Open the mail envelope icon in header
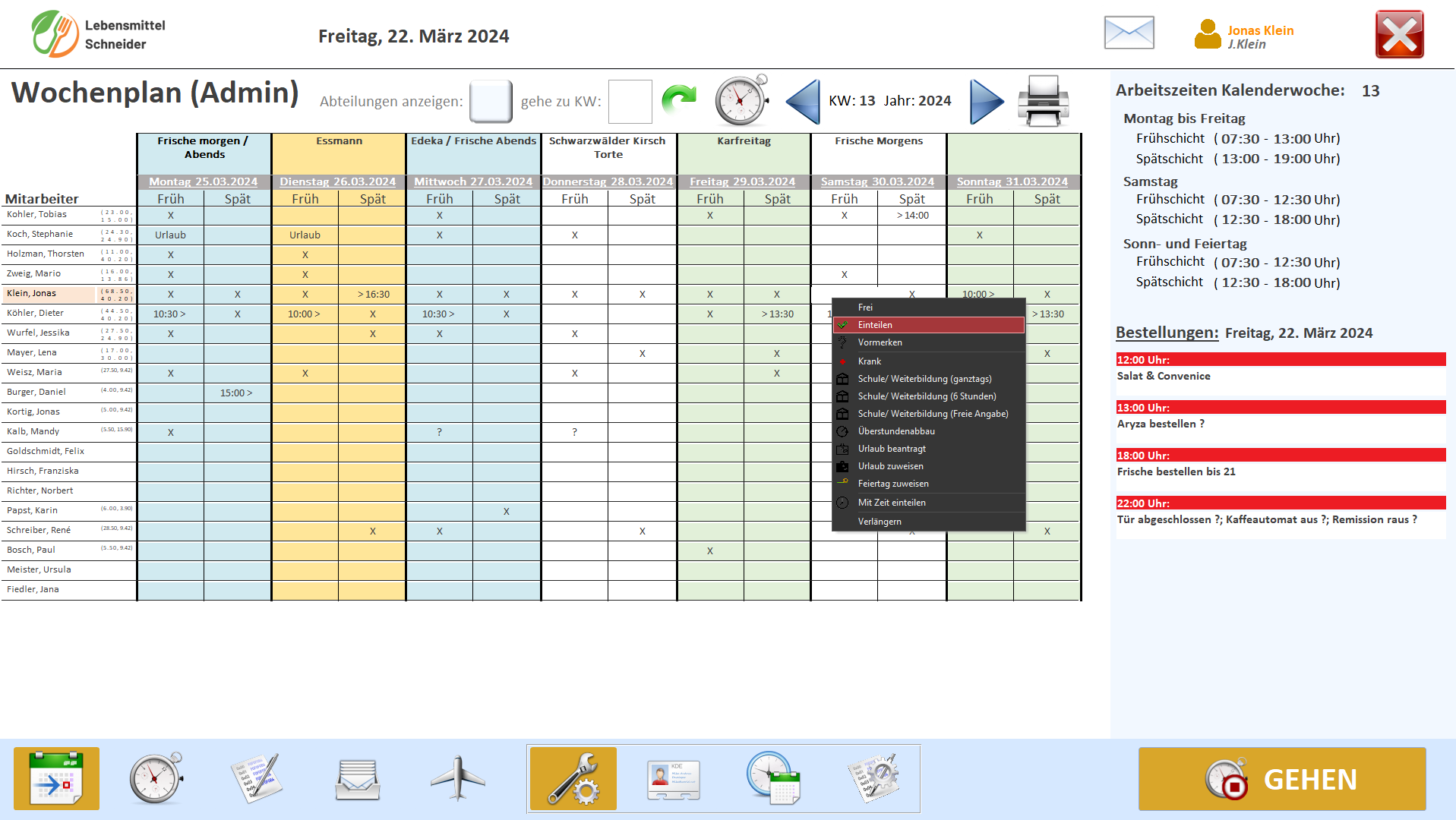This screenshot has height=820, width=1456. [x=1129, y=33]
